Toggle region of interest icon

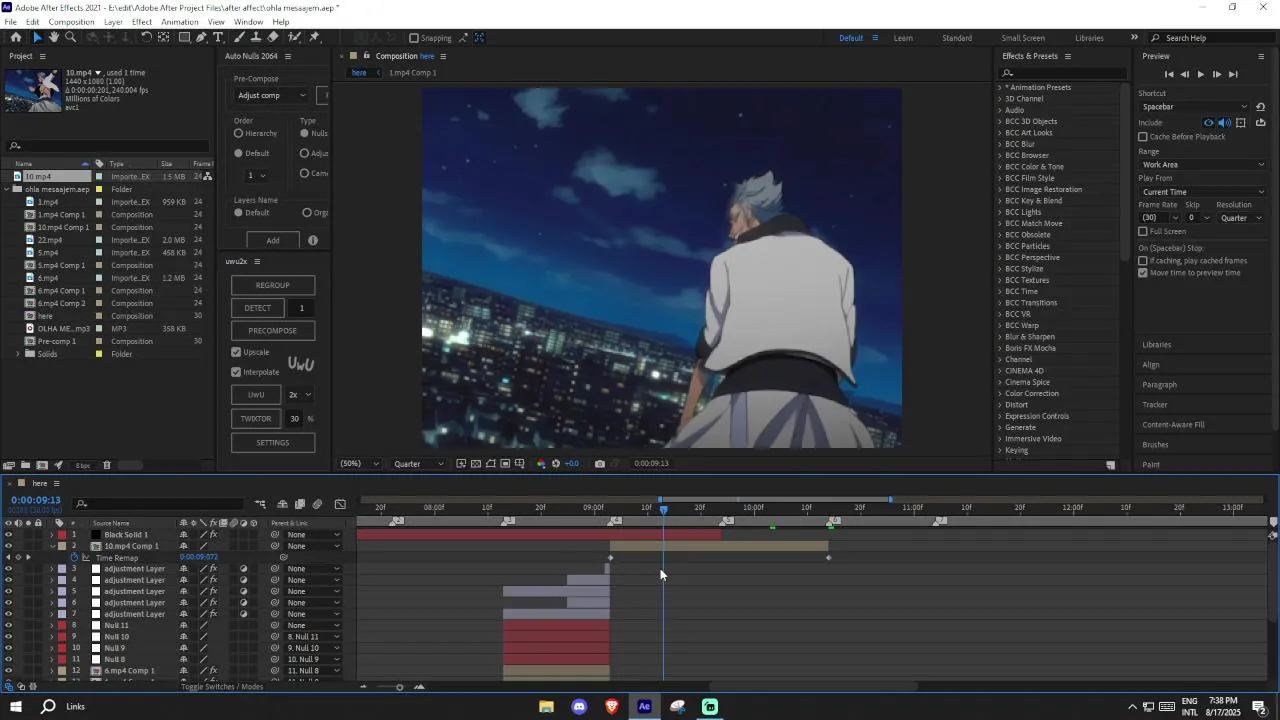coord(505,464)
